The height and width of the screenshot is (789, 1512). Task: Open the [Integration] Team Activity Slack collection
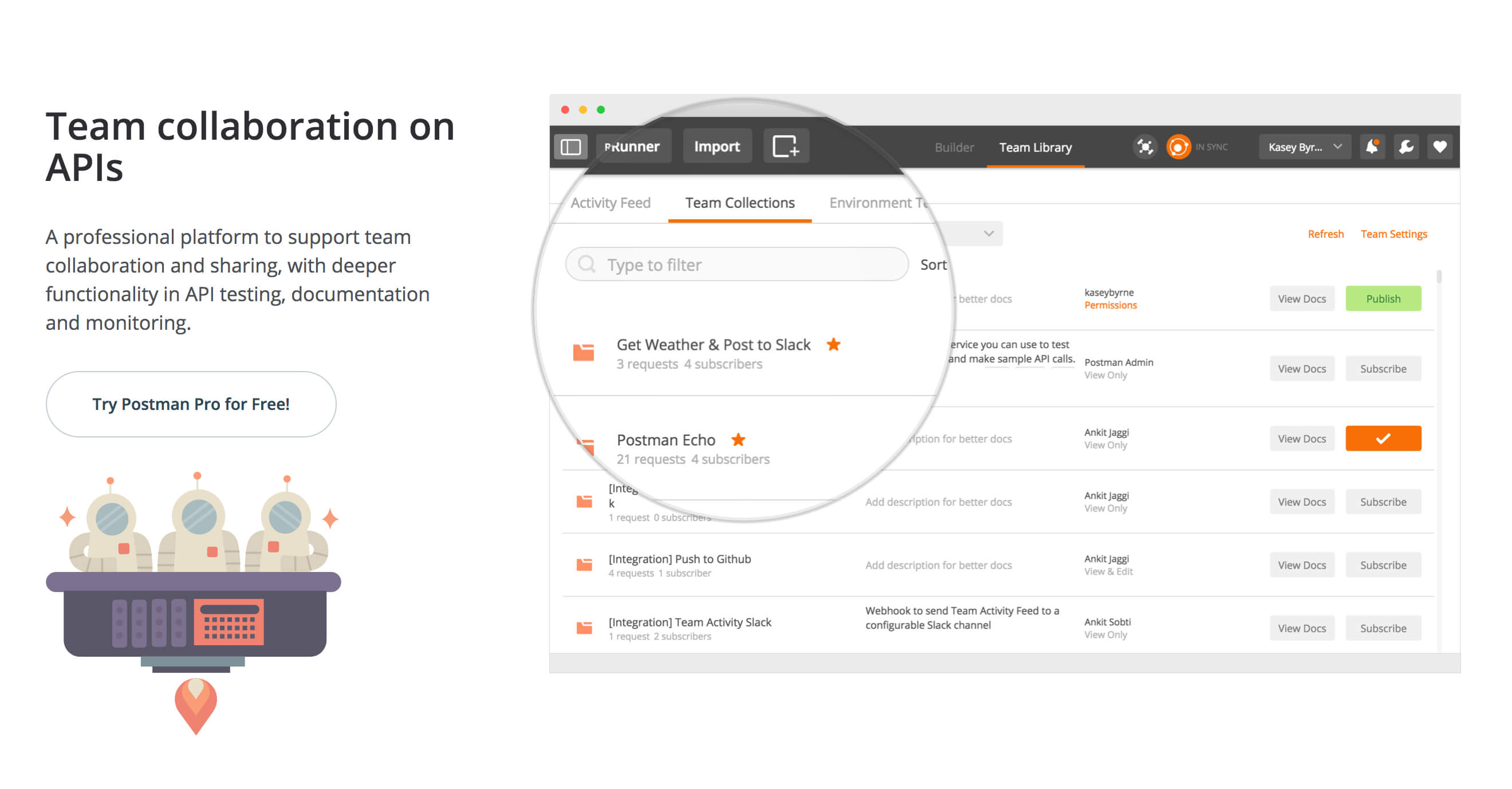click(690, 622)
